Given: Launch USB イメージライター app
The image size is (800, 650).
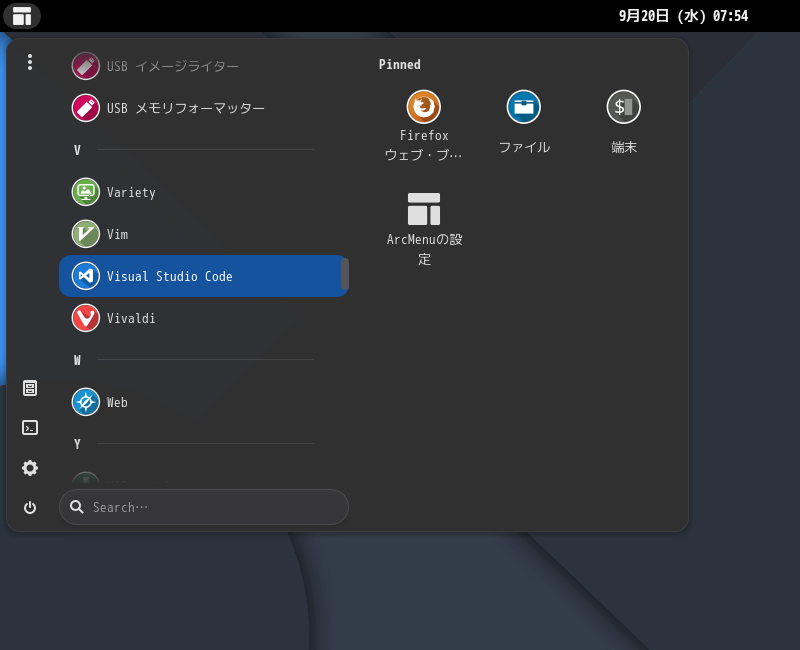Looking at the screenshot, I should point(204,66).
